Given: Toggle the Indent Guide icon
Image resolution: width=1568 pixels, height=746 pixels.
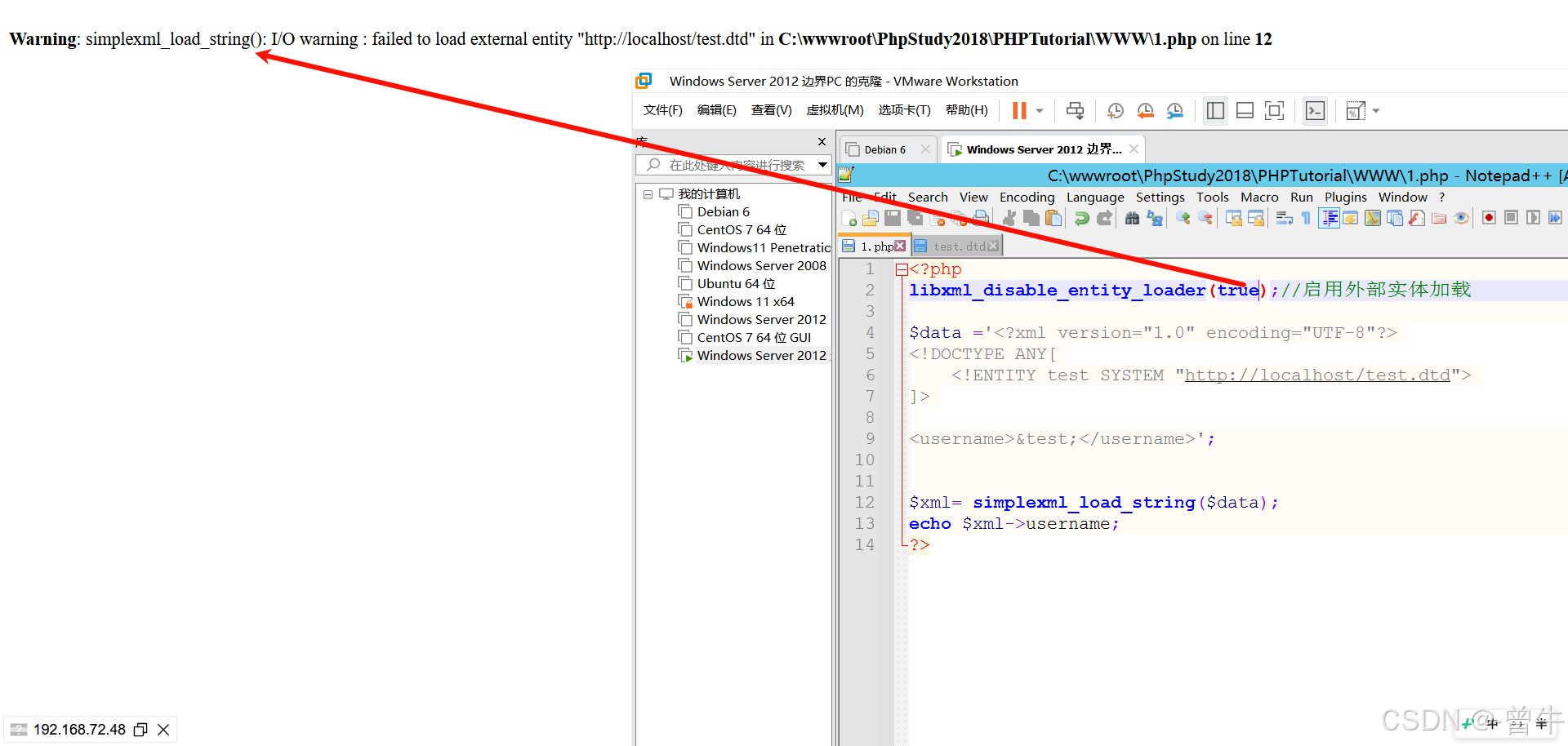Looking at the screenshot, I should click(1329, 218).
